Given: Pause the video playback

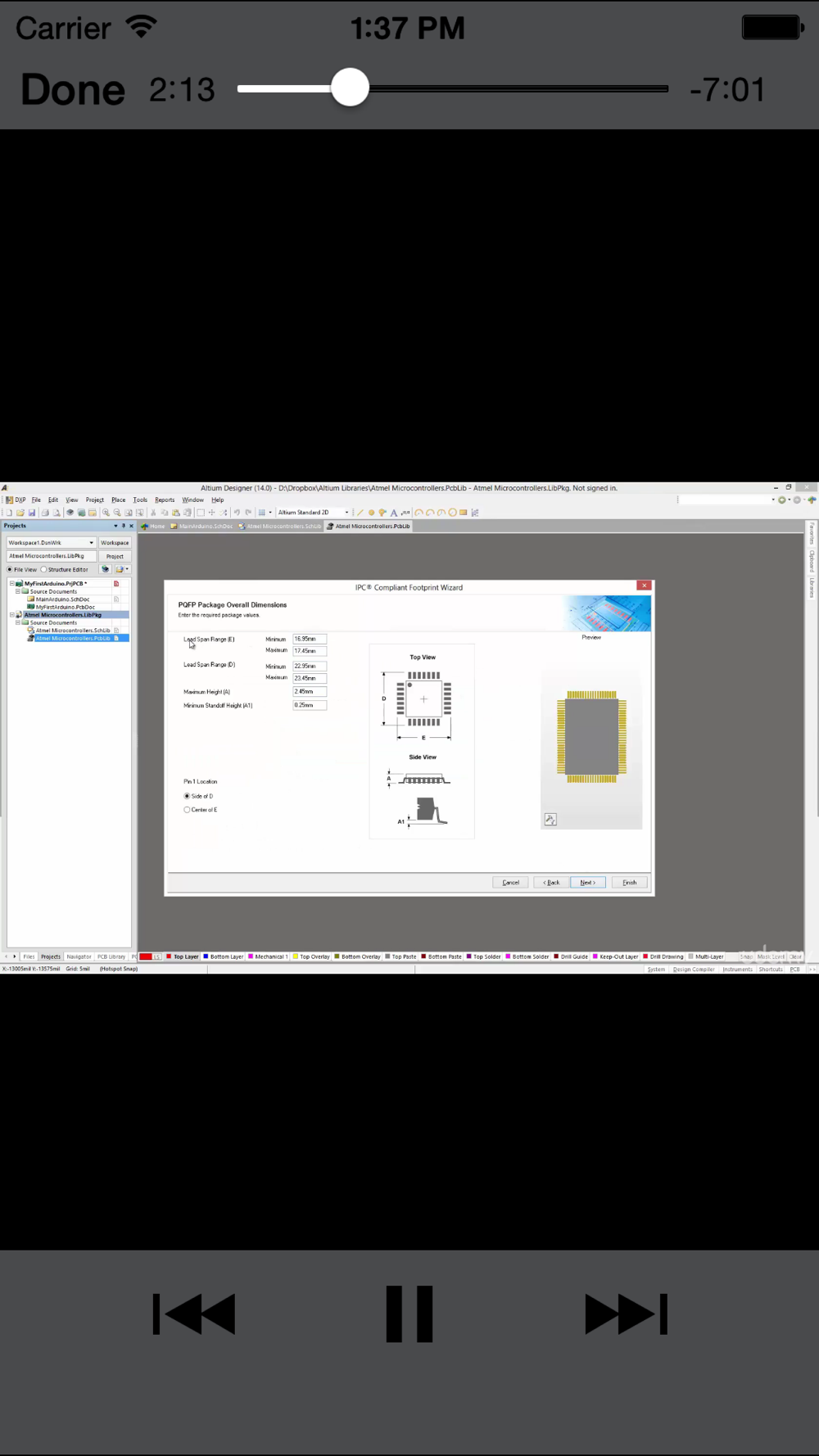Looking at the screenshot, I should click(x=409, y=1314).
